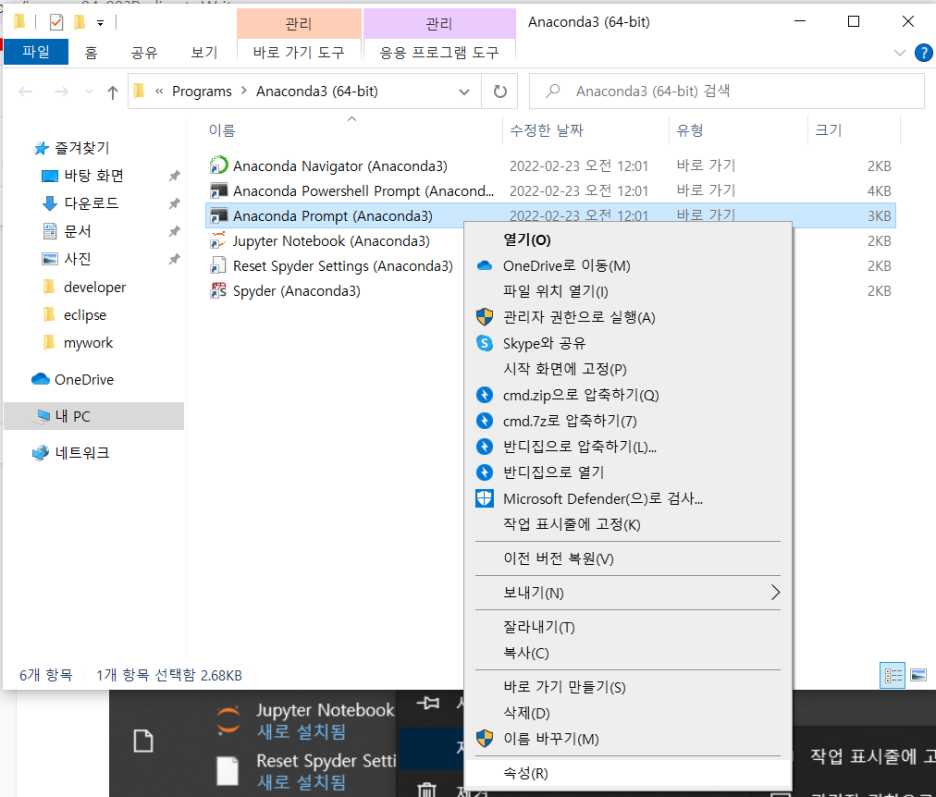The image size is (936, 797).
Task: Choose 관리자 권한으로 실행(A)
Action: tap(628, 317)
